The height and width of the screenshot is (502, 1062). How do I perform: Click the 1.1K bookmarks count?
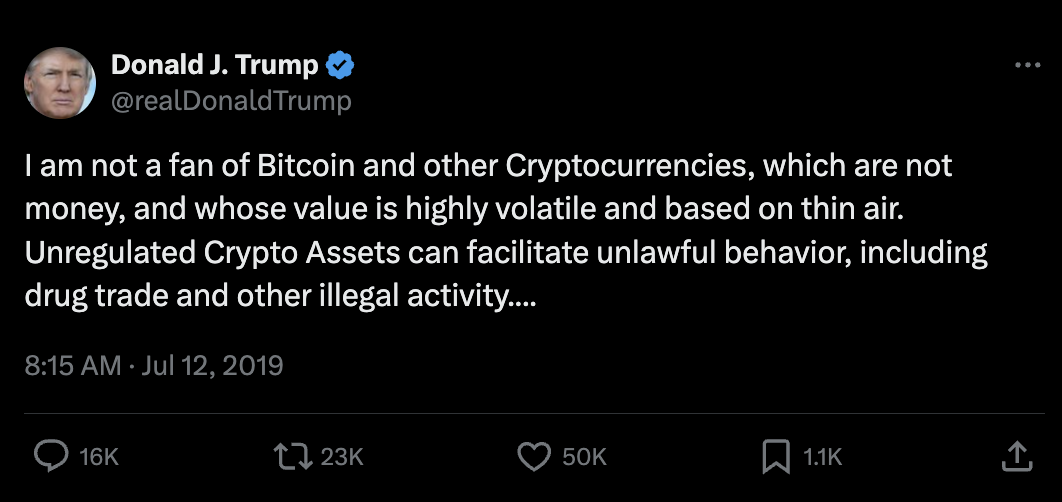pyautogui.click(x=823, y=457)
